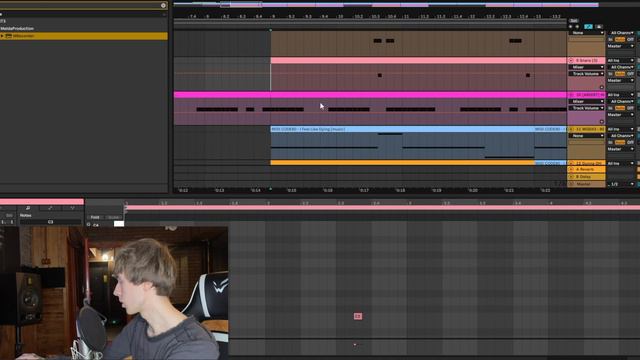The image size is (640, 360).
Task: Open the Mixer chooser on the magenta track
Action: point(587,101)
